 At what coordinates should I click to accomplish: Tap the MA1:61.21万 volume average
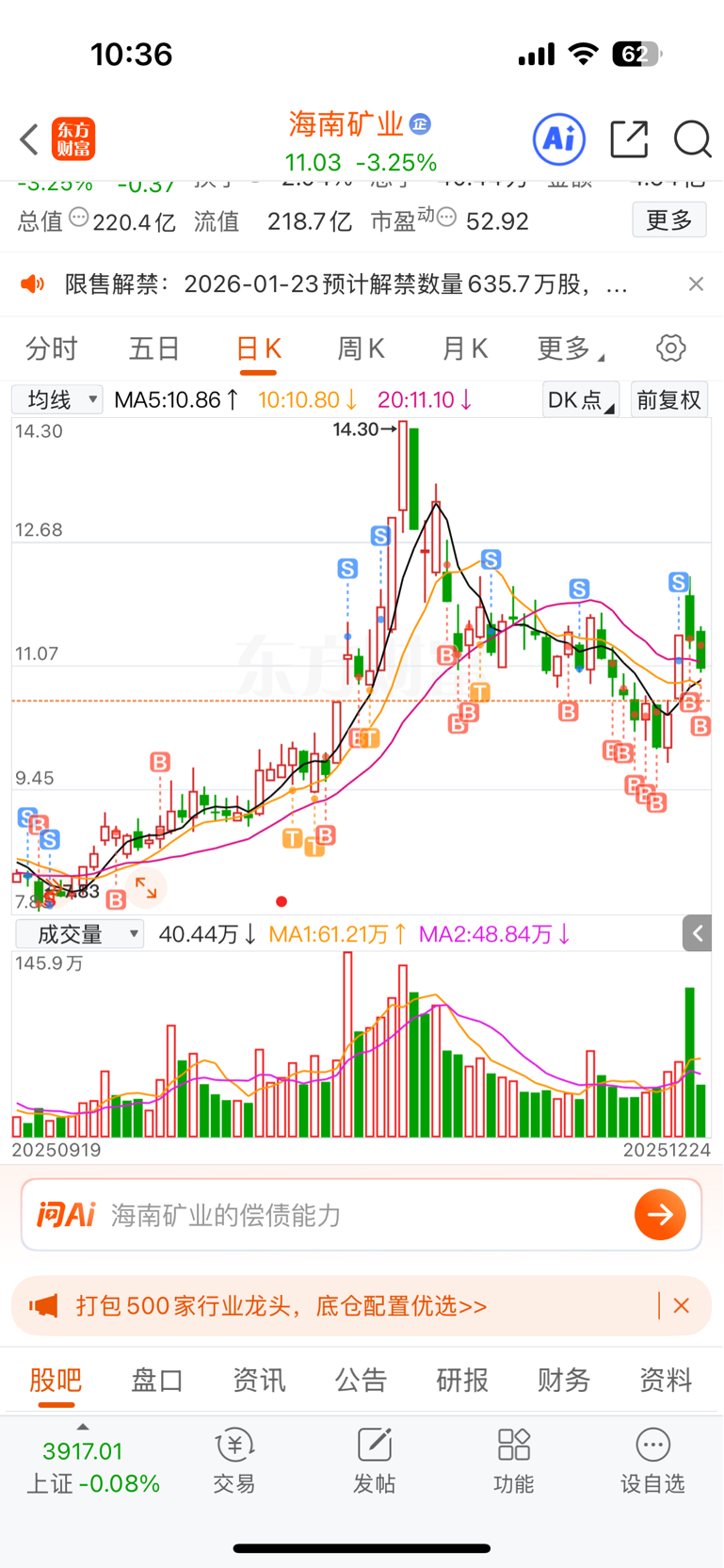(338, 934)
